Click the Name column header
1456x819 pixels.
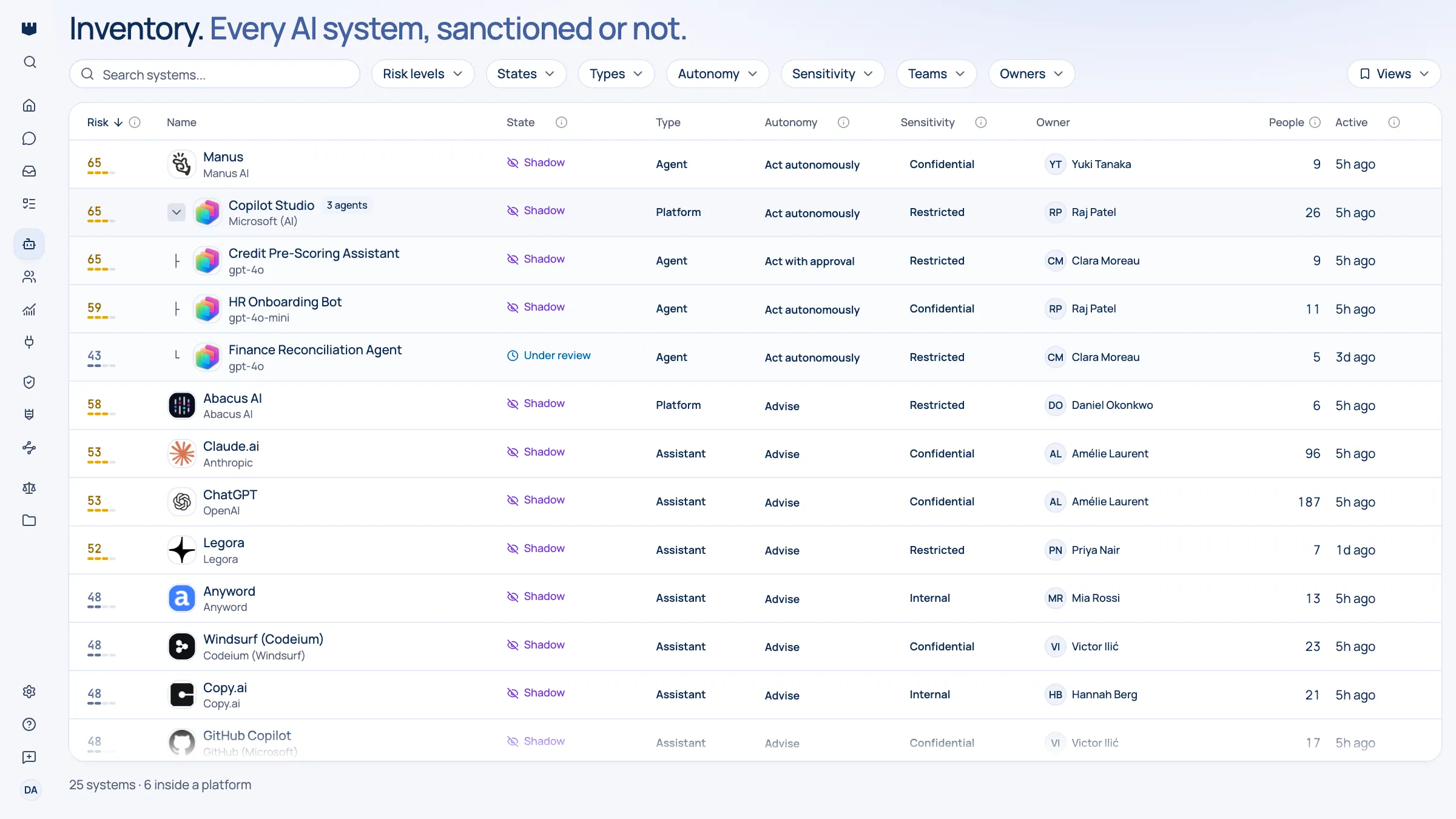point(181,123)
